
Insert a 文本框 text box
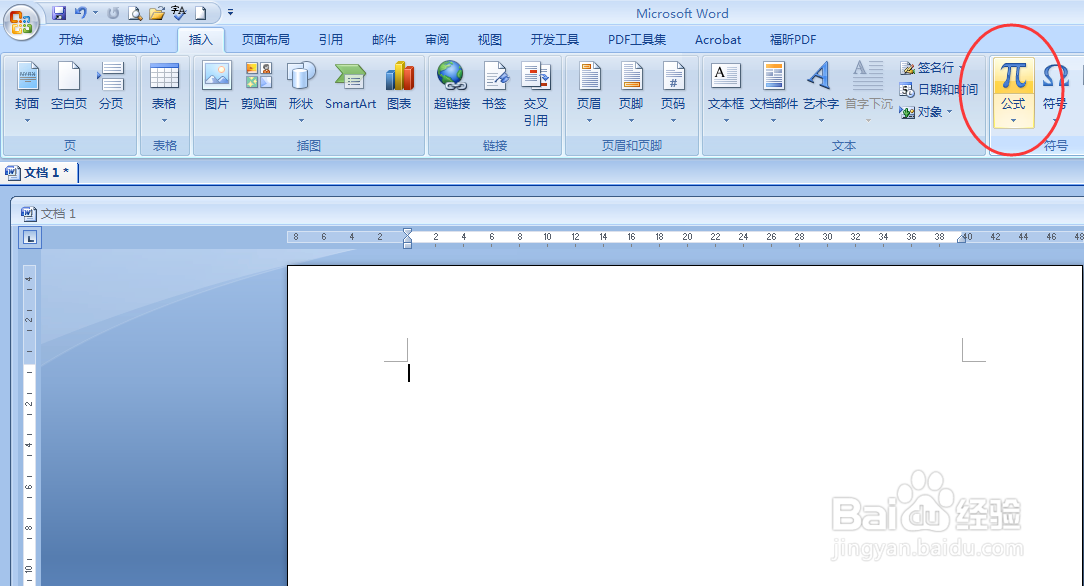[x=726, y=92]
